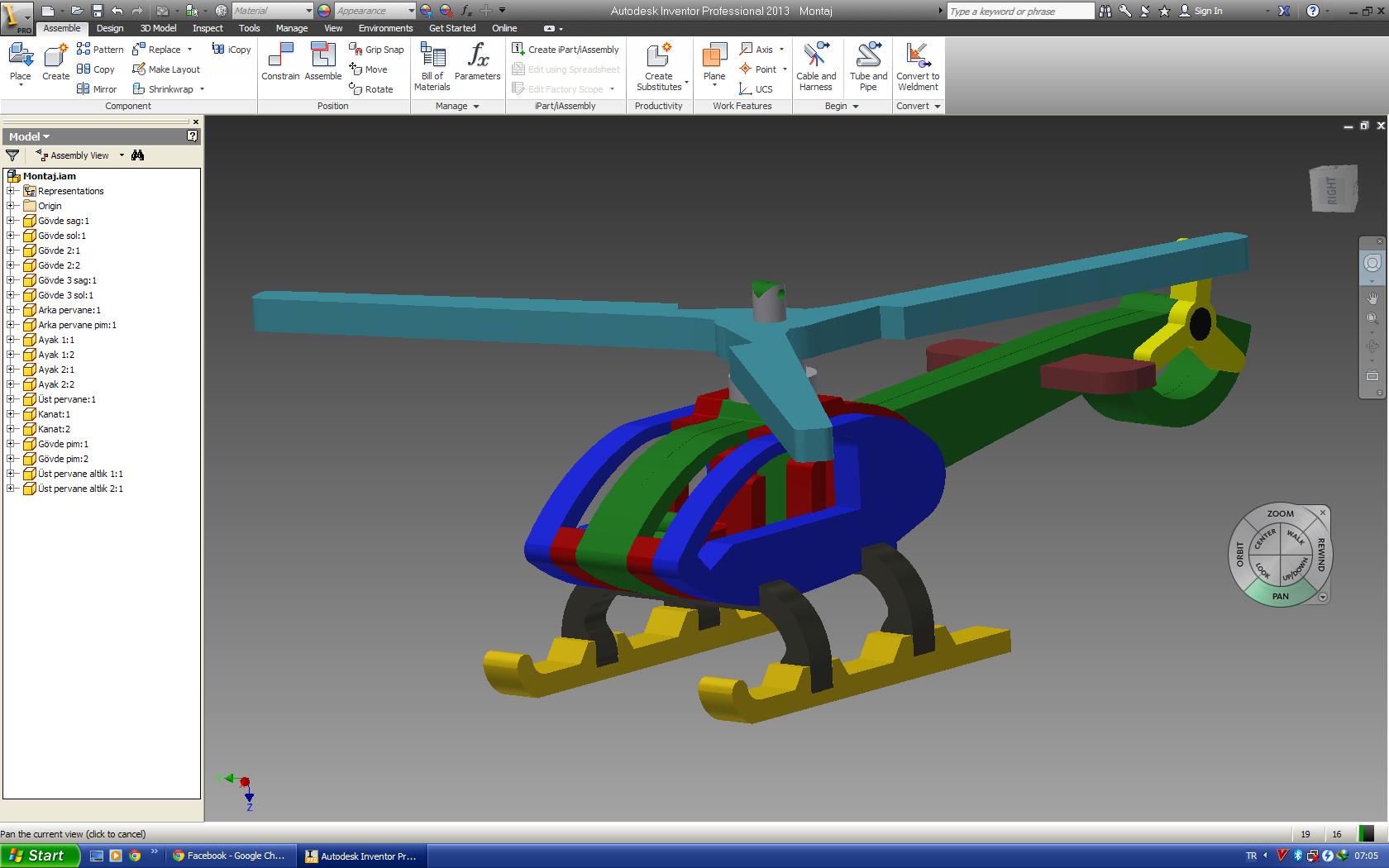Open the Shrinkwrap tool
The width and height of the screenshot is (1389, 868).
point(169,89)
